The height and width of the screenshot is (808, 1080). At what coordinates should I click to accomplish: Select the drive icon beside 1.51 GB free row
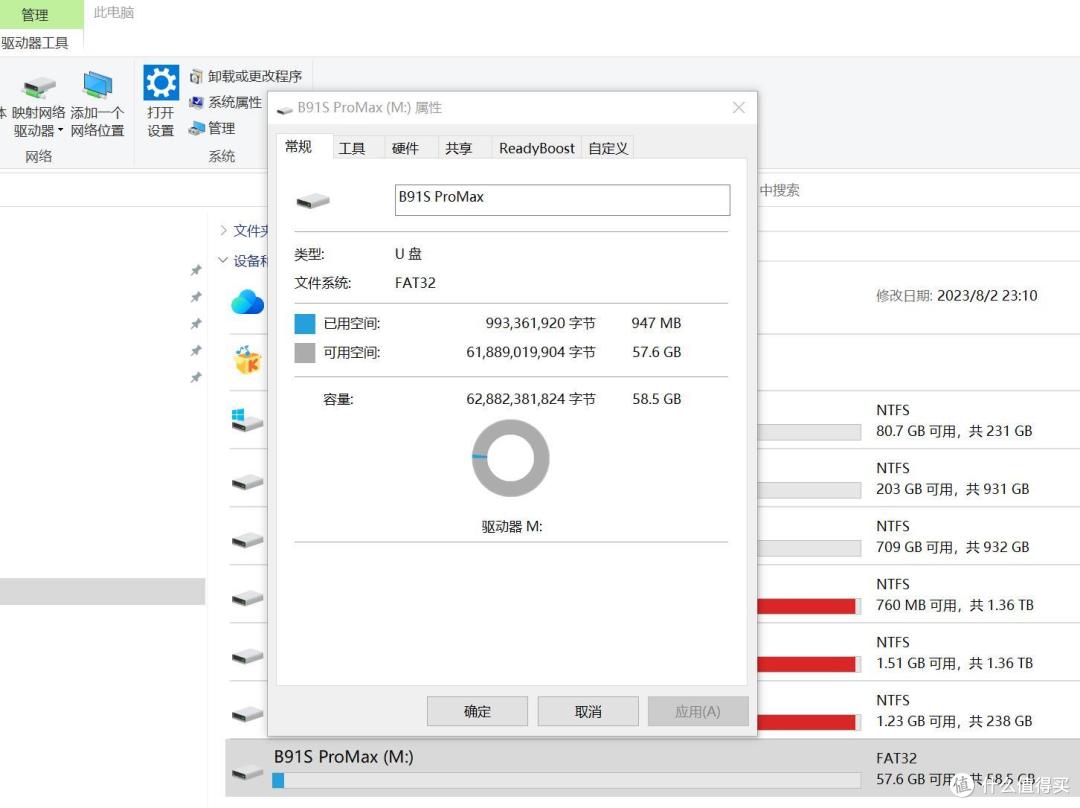(x=247, y=656)
